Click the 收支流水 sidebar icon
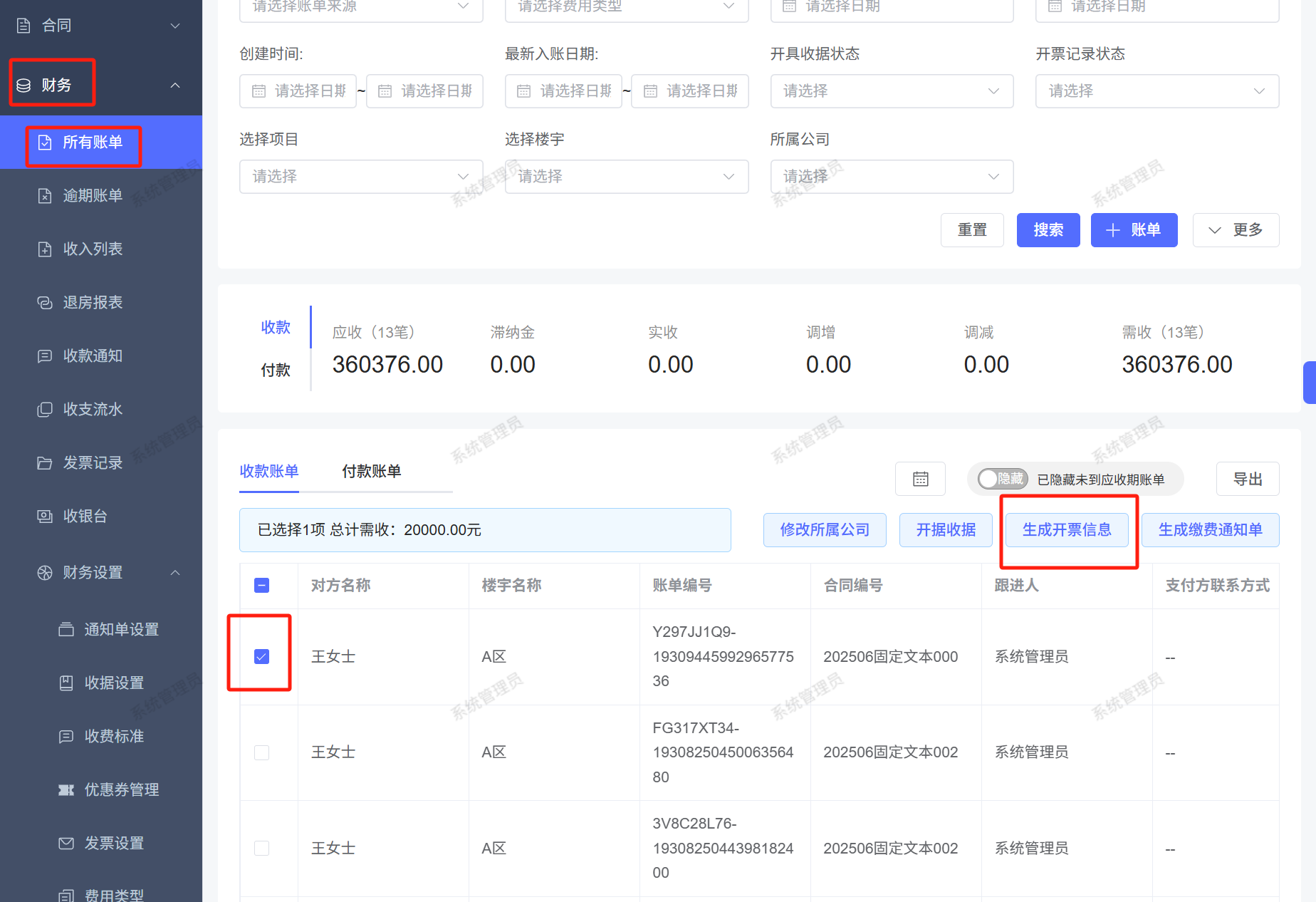This screenshot has height=902, width=1316. (44, 410)
